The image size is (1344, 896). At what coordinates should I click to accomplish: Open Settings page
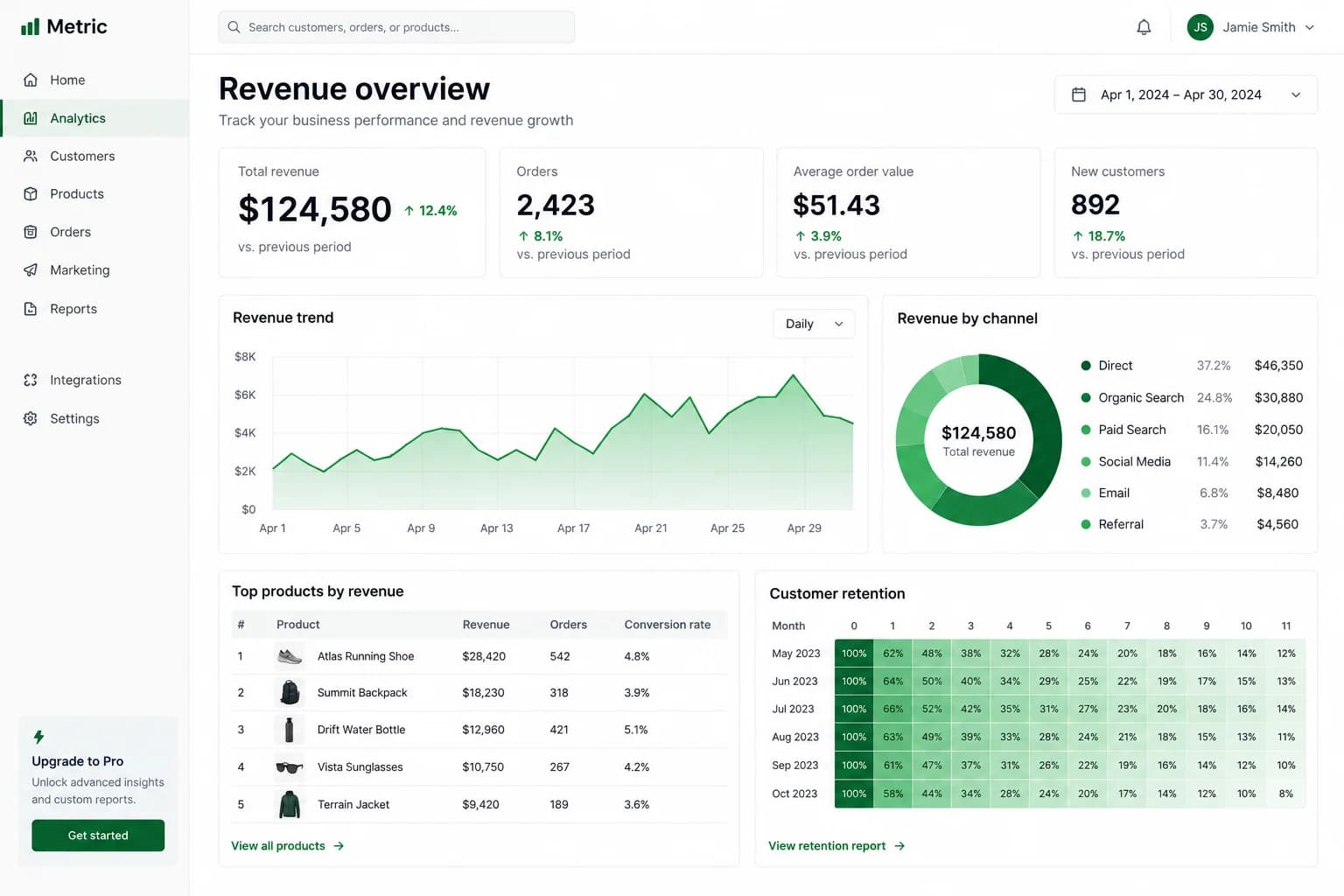click(x=94, y=418)
